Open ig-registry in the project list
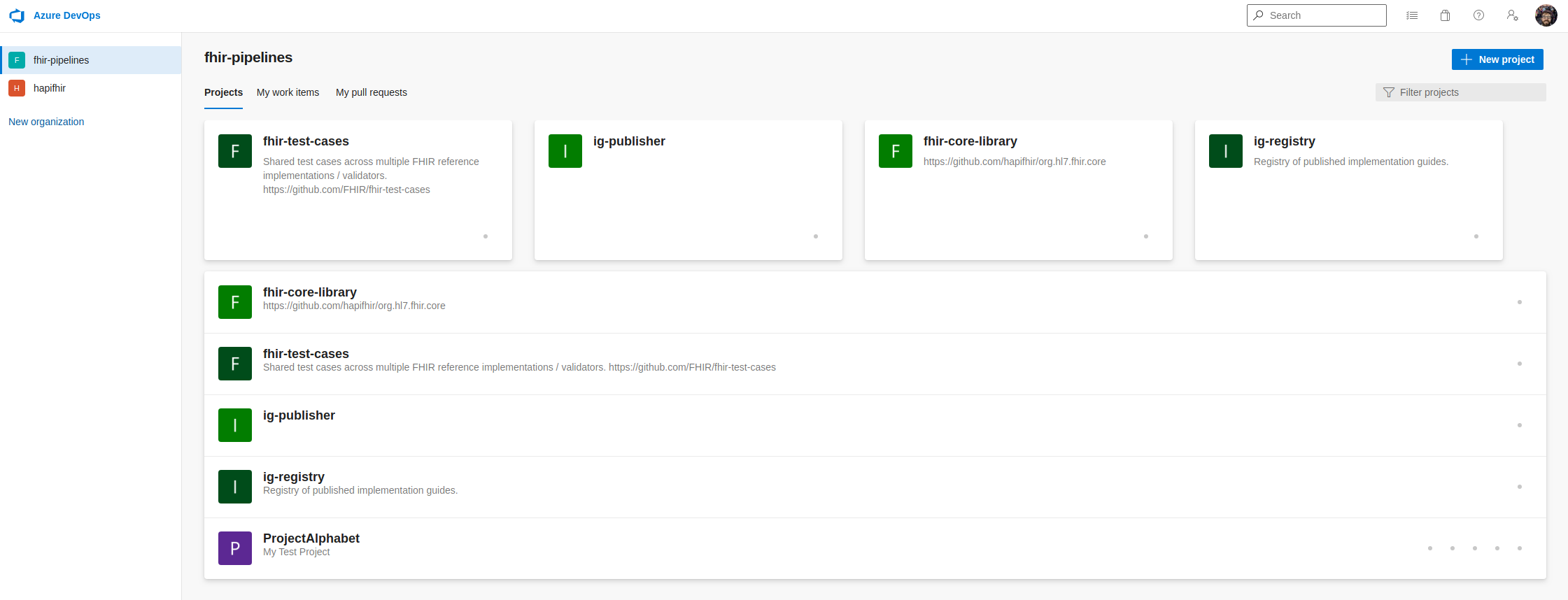The image size is (1568, 600). (294, 477)
